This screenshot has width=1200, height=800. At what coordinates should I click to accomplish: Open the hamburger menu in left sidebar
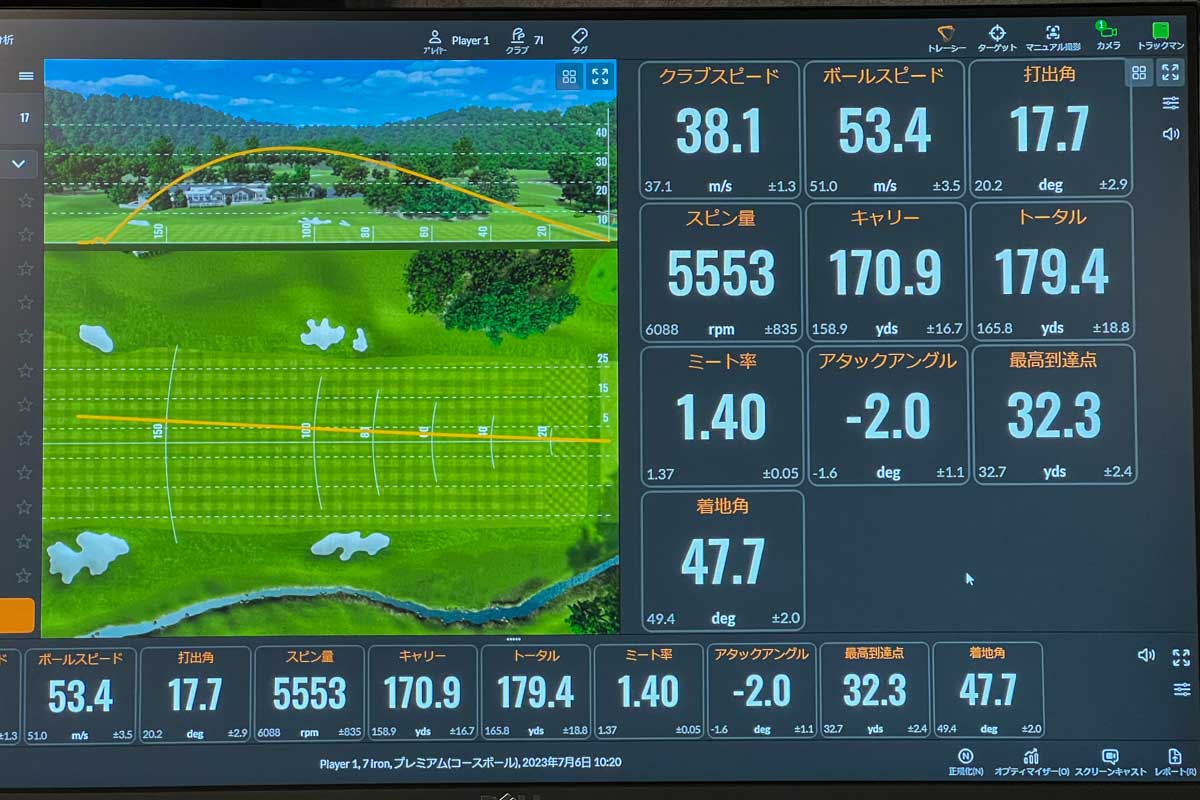click(26, 75)
